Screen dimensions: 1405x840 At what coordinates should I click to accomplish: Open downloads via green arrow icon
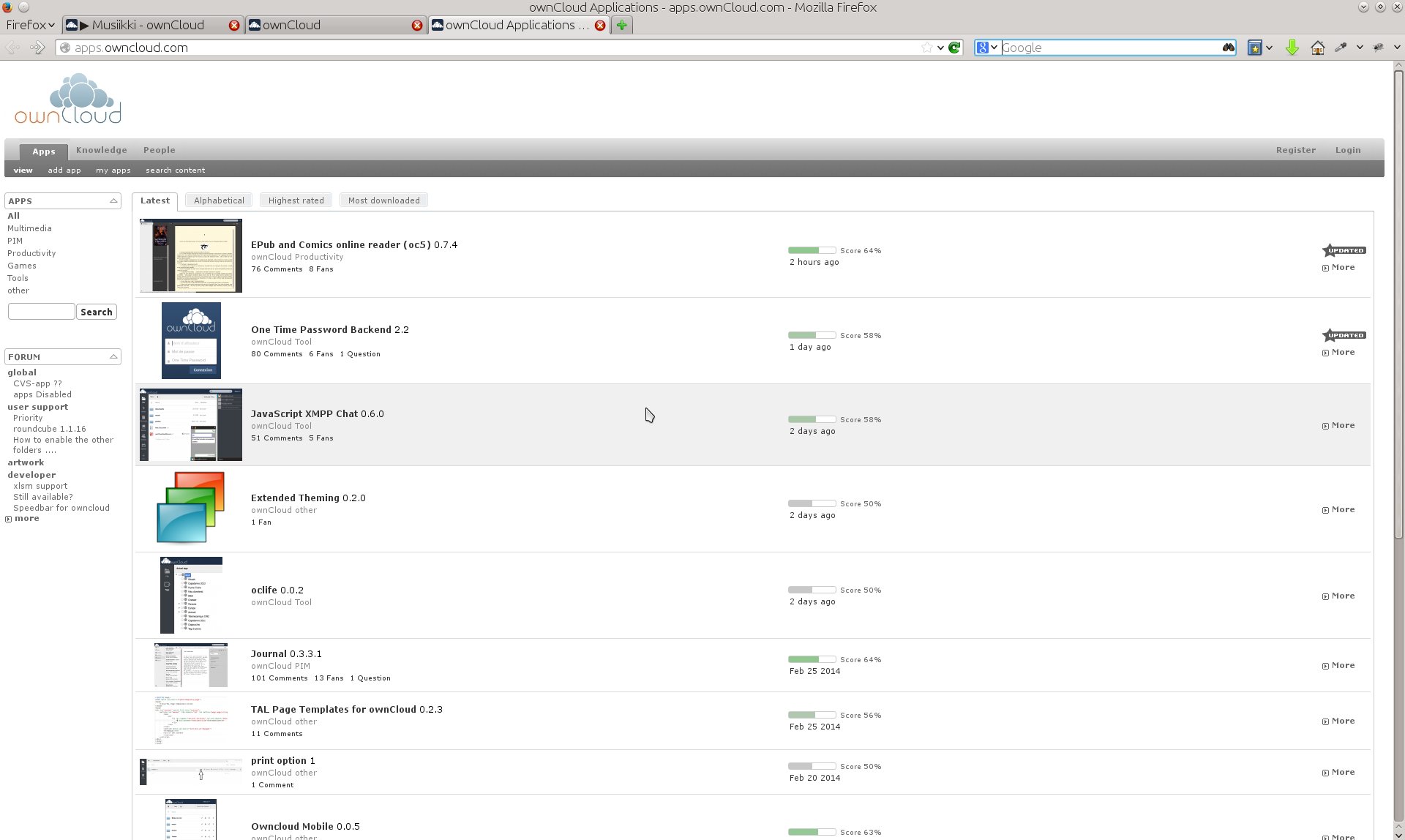point(1292,48)
